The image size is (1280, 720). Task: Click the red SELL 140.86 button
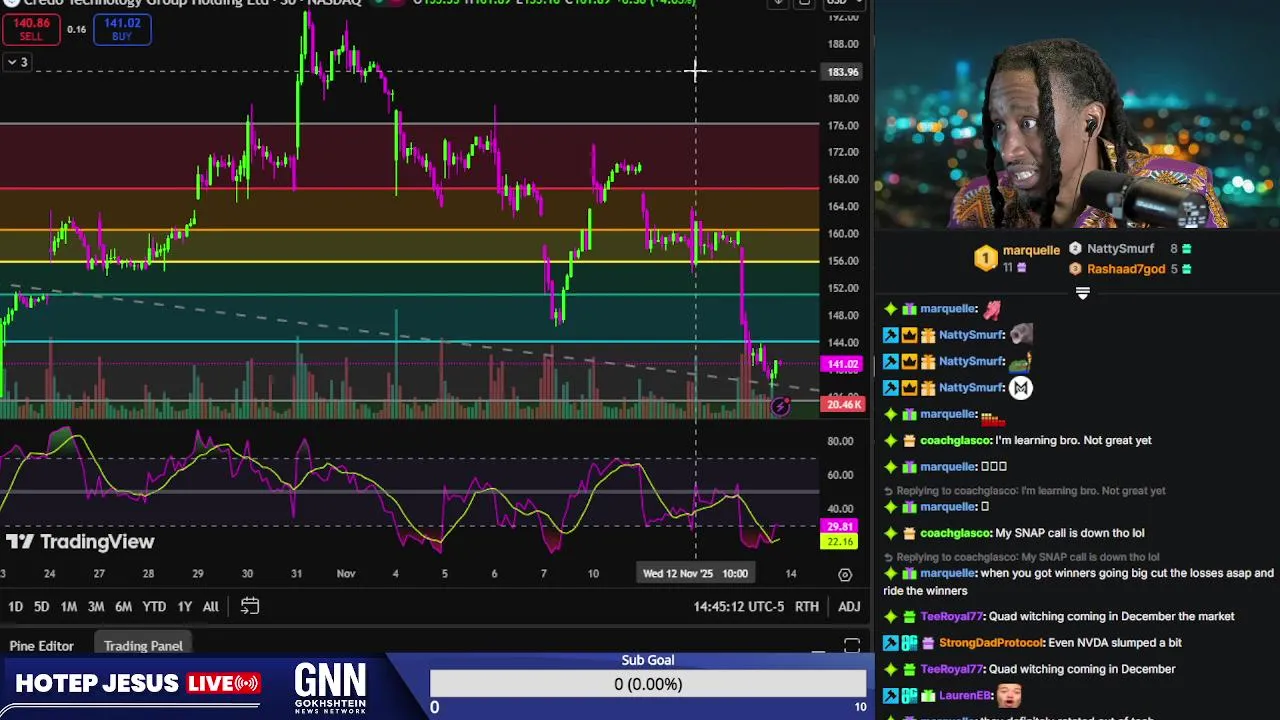31,29
